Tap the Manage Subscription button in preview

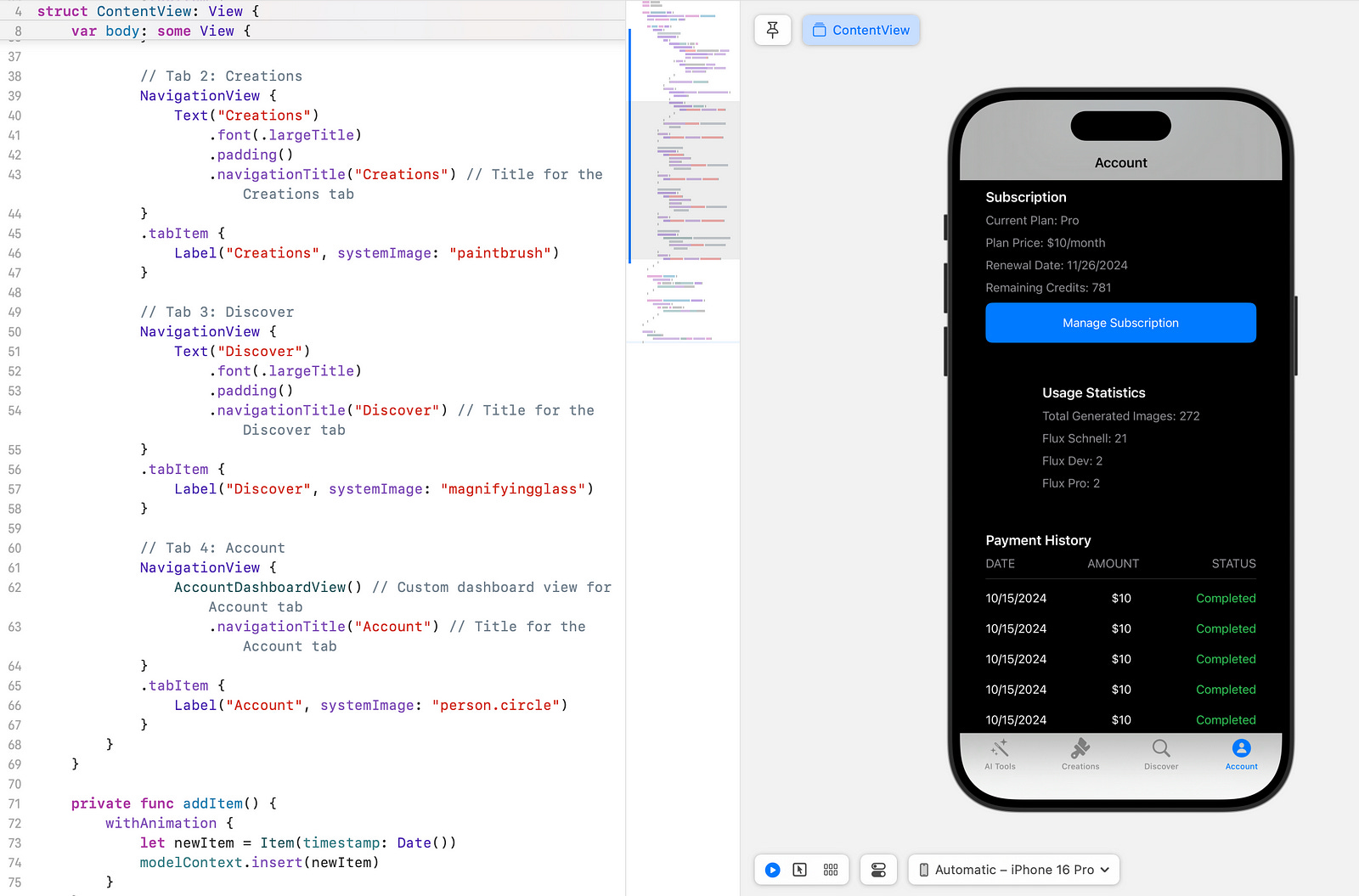click(1120, 323)
